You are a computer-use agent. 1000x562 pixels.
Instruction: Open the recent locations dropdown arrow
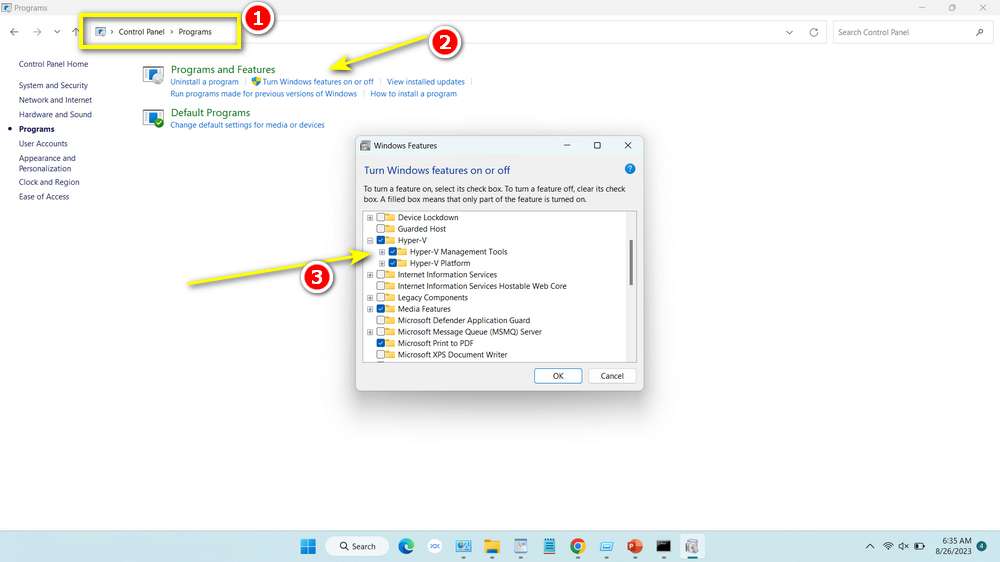[x=57, y=32]
